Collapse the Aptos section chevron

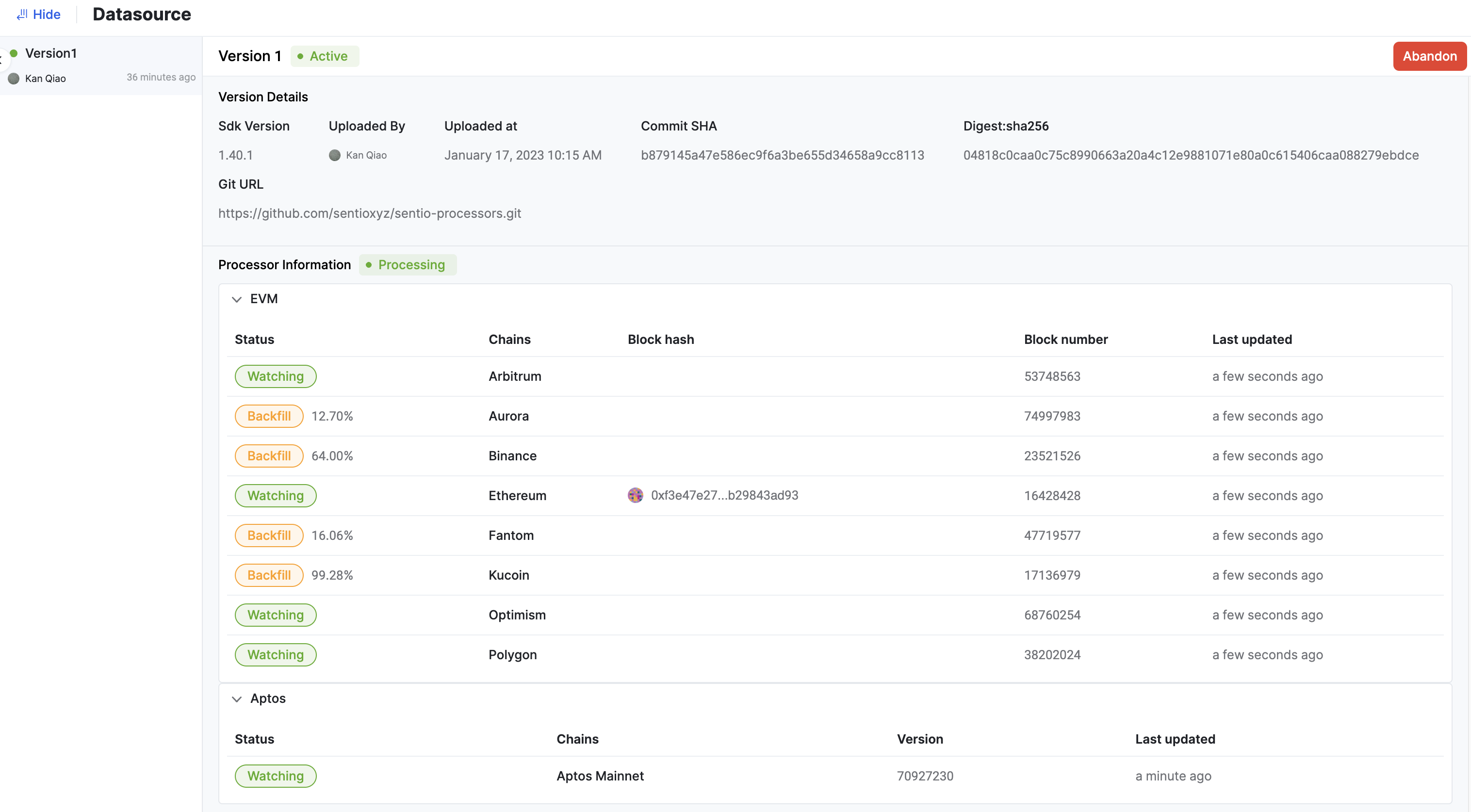point(236,699)
